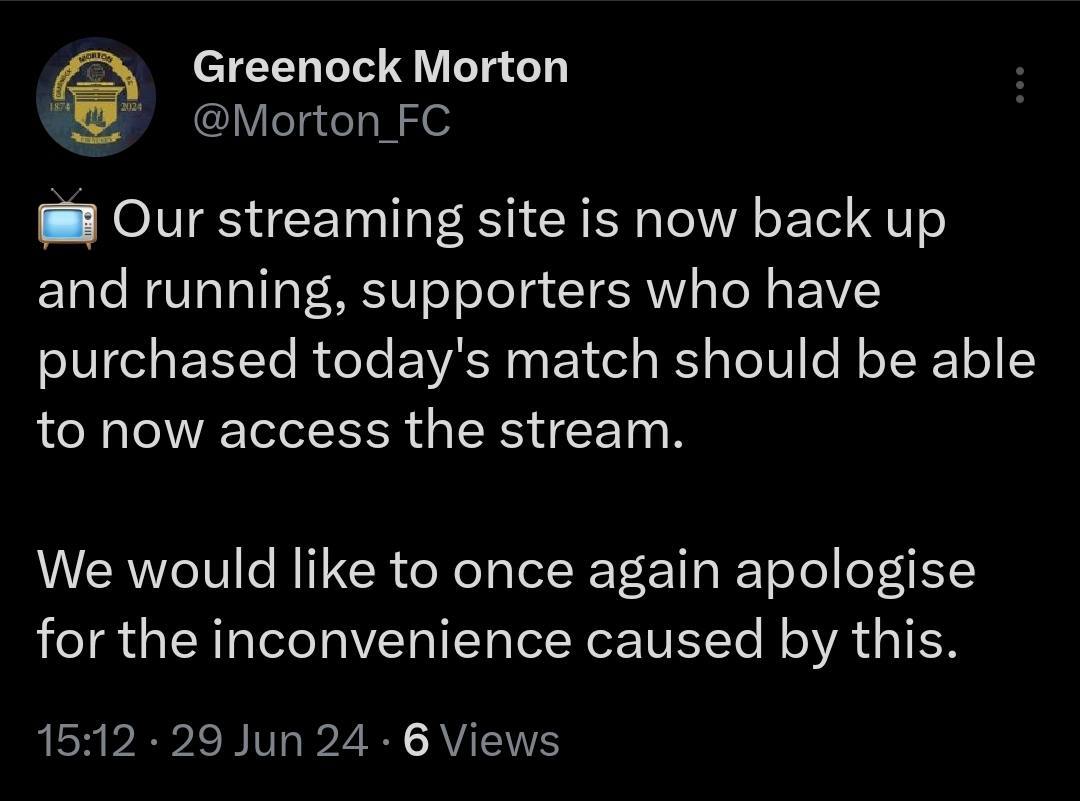Click the 15:12 post timestamp

pos(86,741)
